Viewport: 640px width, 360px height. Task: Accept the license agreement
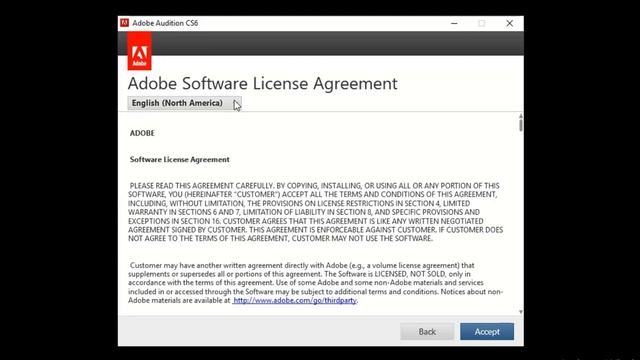[x=487, y=331]
